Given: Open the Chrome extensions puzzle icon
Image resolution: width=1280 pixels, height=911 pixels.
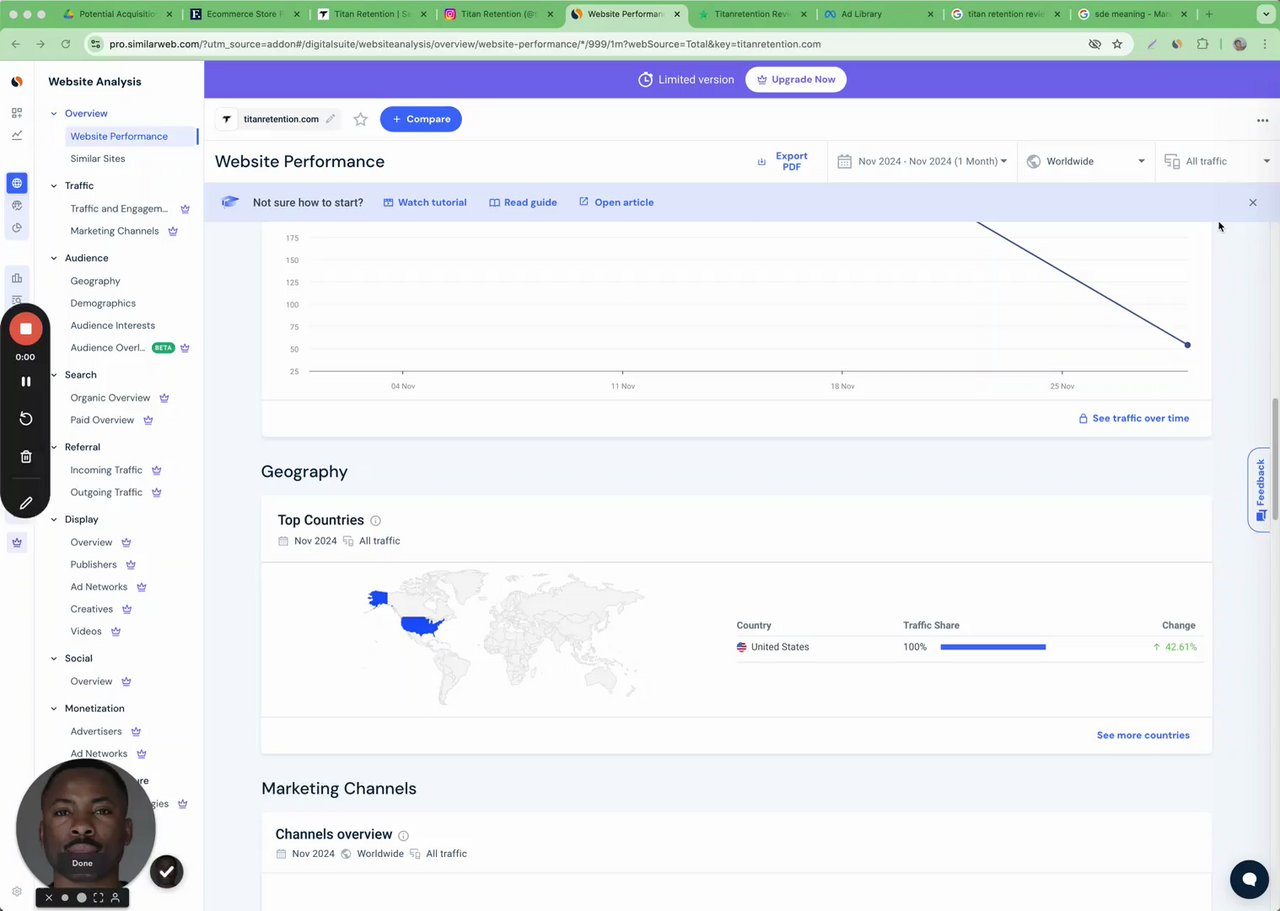Looking at the screenshot, I should click(x=1202, y=44).
